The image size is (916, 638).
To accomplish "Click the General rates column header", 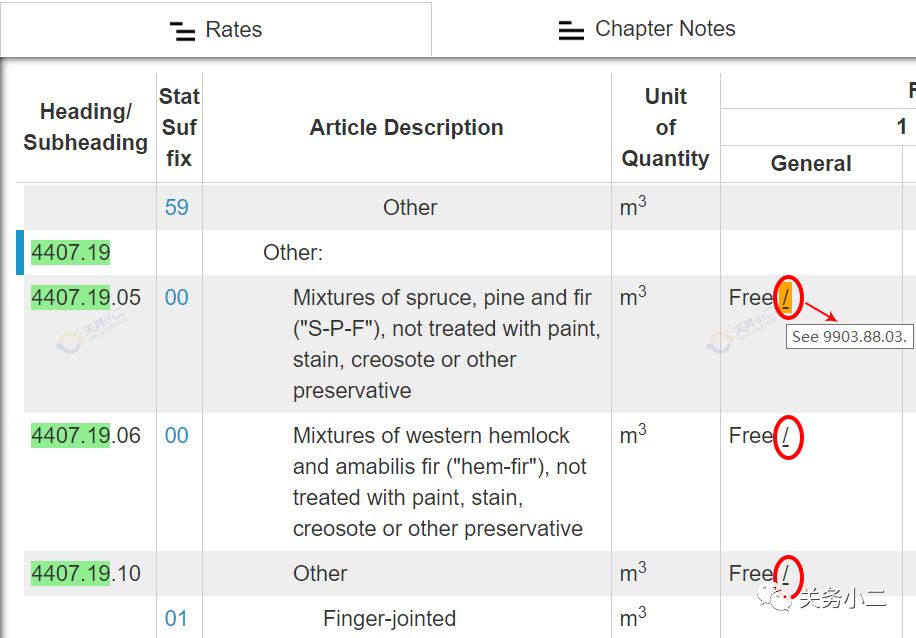I will 811,164.
